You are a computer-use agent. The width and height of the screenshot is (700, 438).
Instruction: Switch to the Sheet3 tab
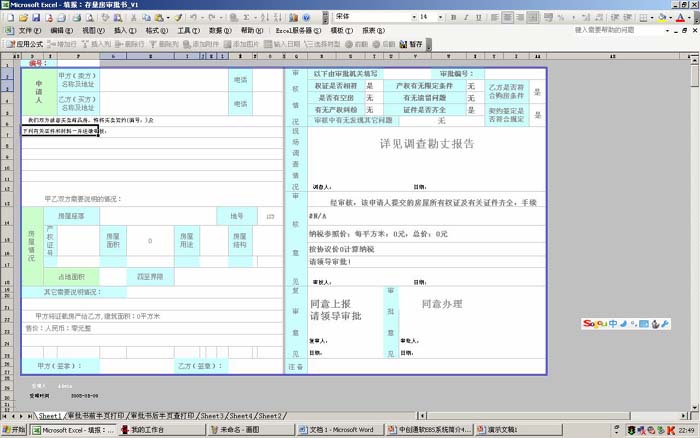click(211, 415)
